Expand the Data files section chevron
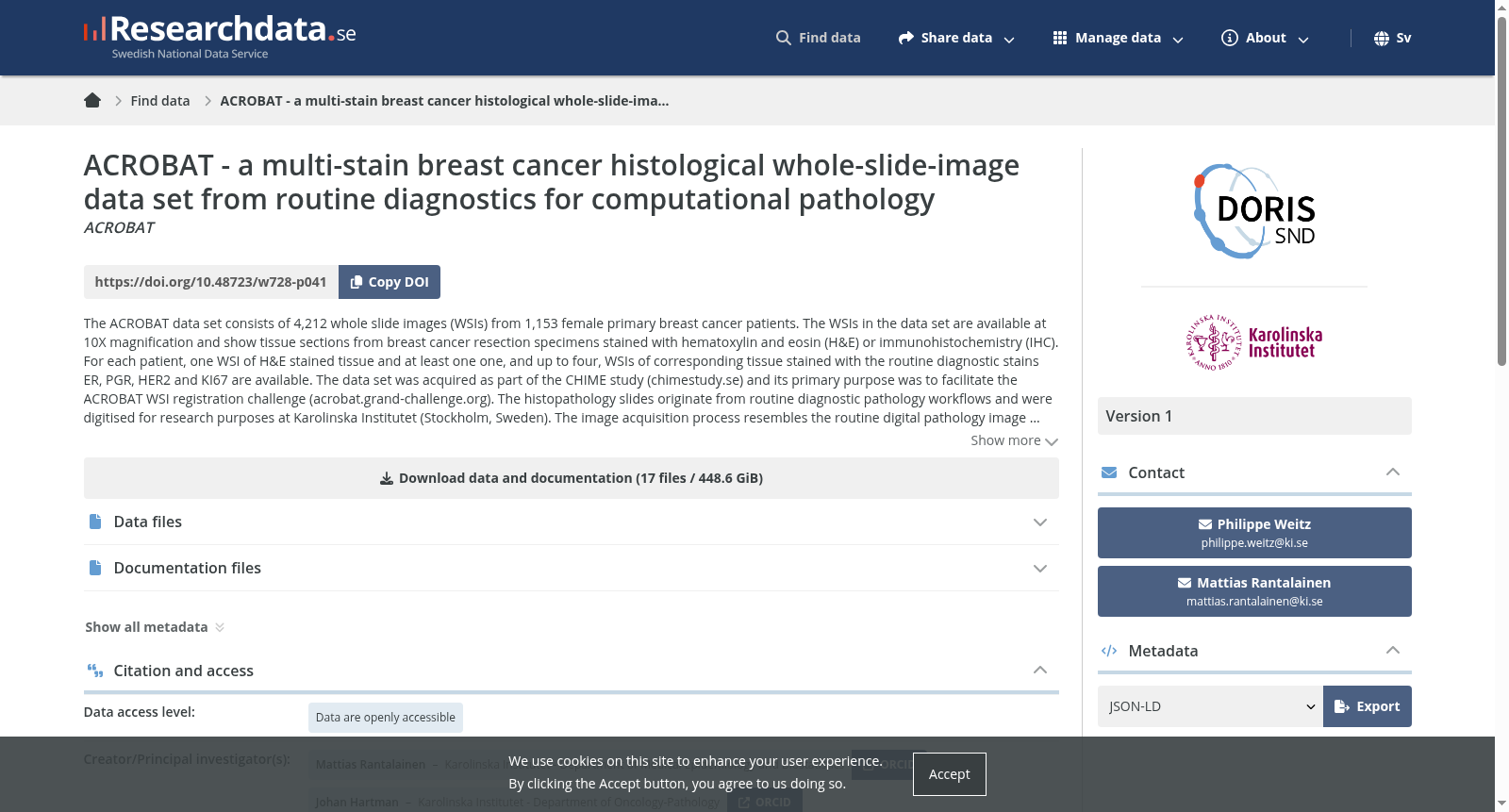The width and height of the screenshot is (1509, 812). click(x=1040, y=522)
